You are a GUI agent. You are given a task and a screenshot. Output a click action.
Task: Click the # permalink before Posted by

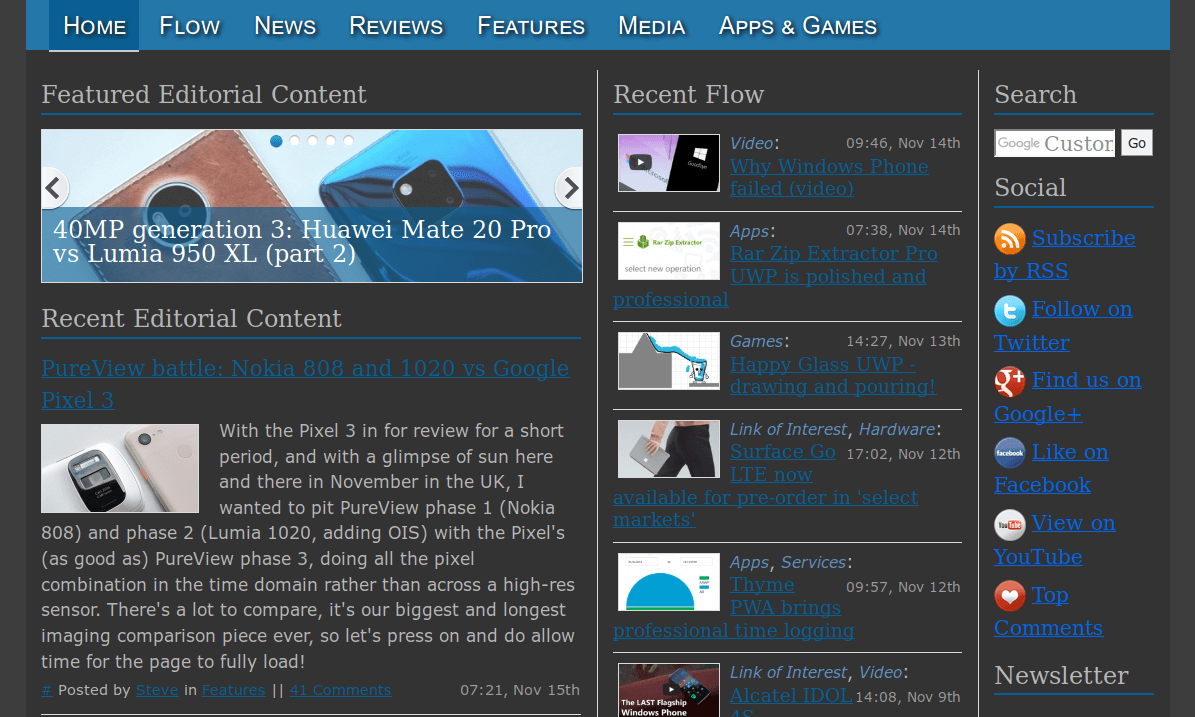click(46, 690)
